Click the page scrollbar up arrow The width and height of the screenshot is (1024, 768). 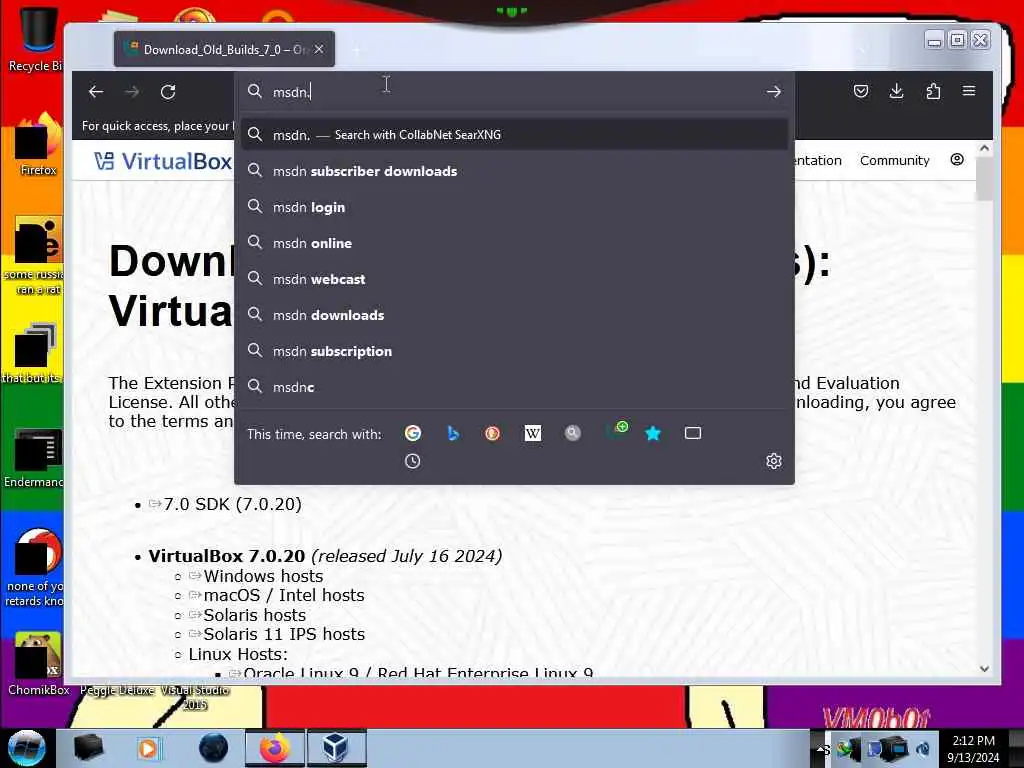(984, 149)
